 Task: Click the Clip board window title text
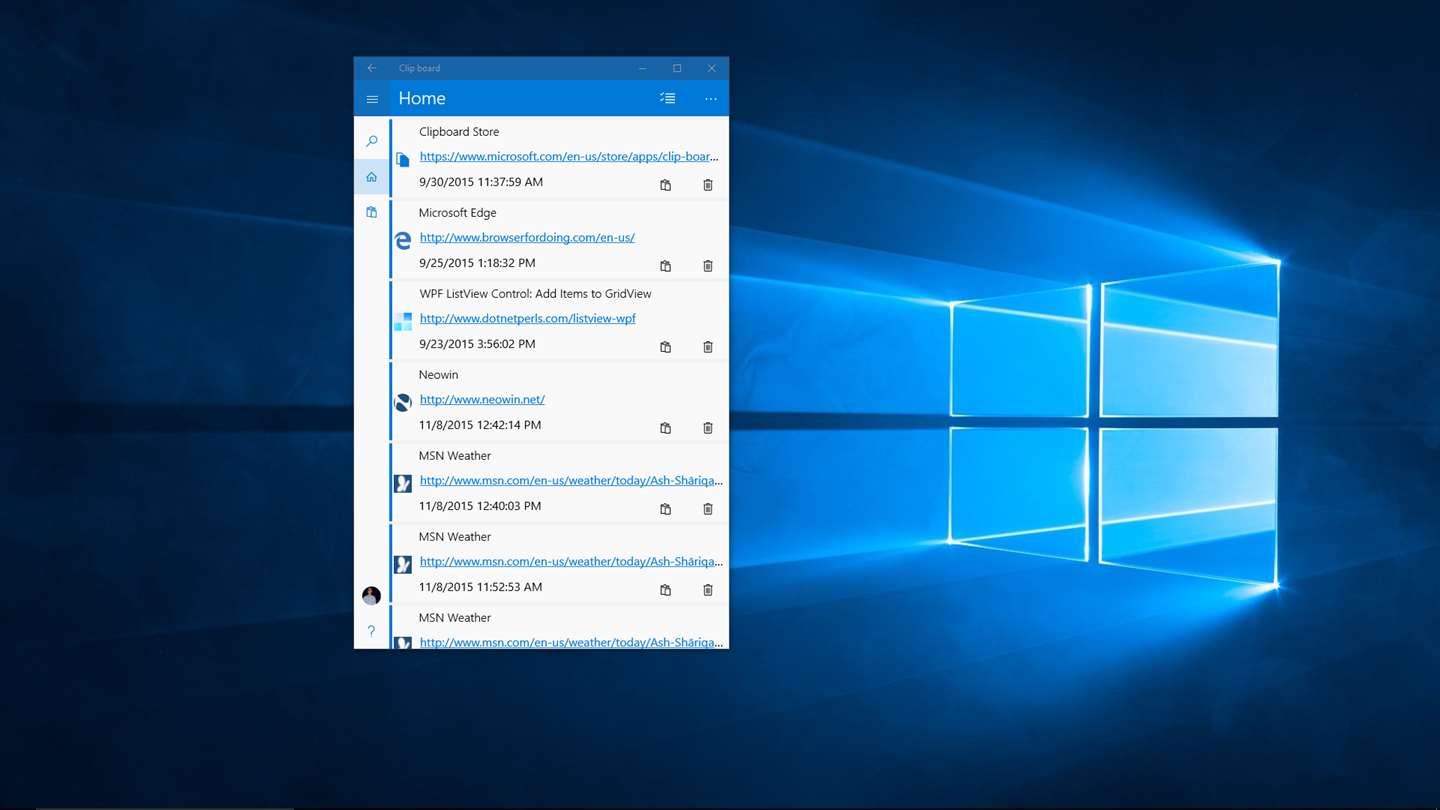(x=419, y=68)
